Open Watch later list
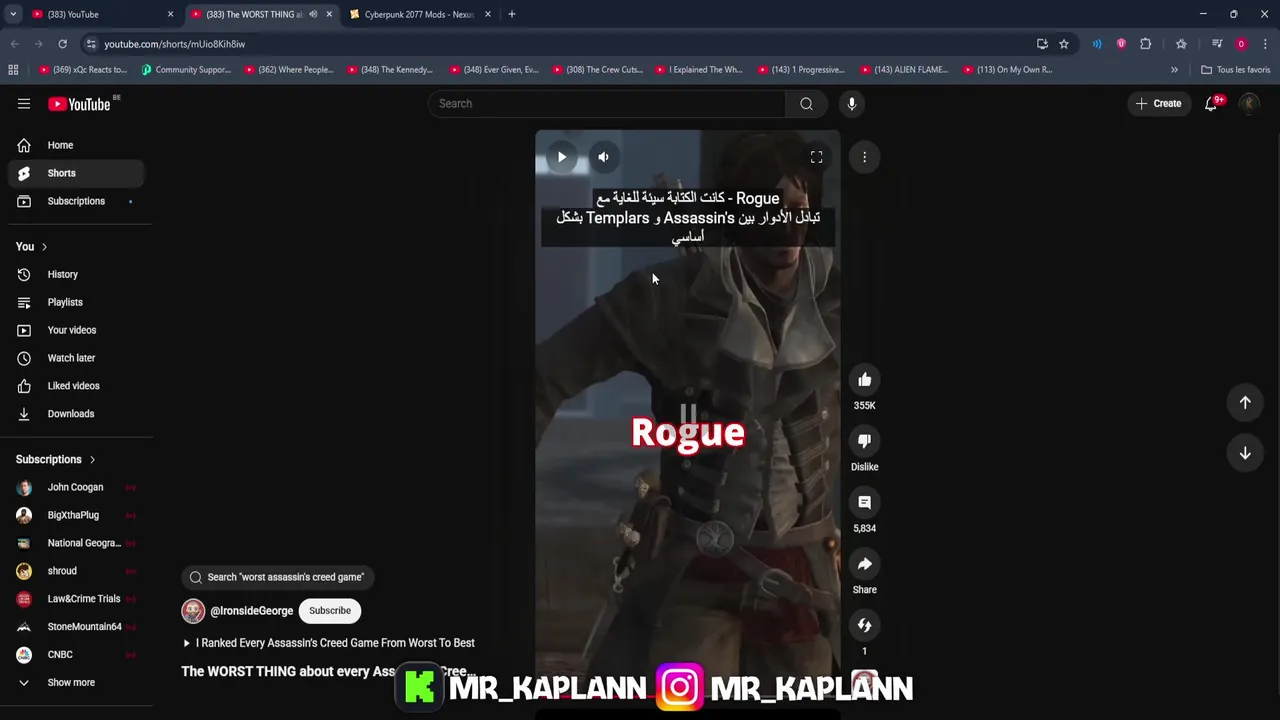Viewport: 1280px width, 720px height. 76,358
